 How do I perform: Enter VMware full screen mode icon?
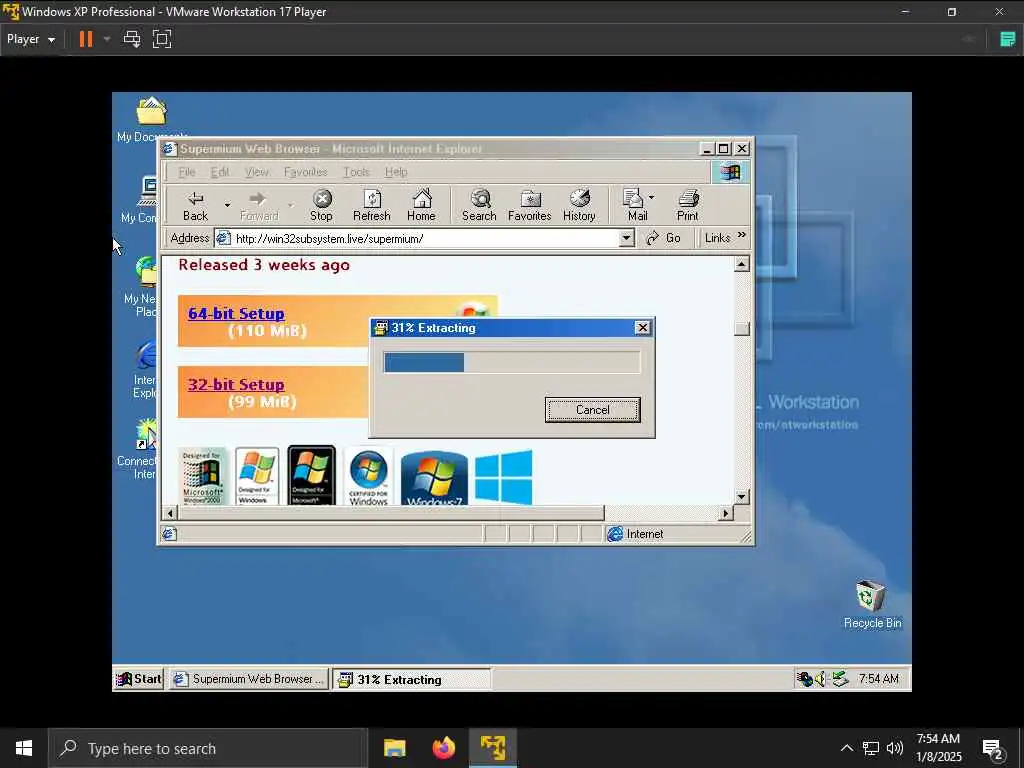(162, 39)
